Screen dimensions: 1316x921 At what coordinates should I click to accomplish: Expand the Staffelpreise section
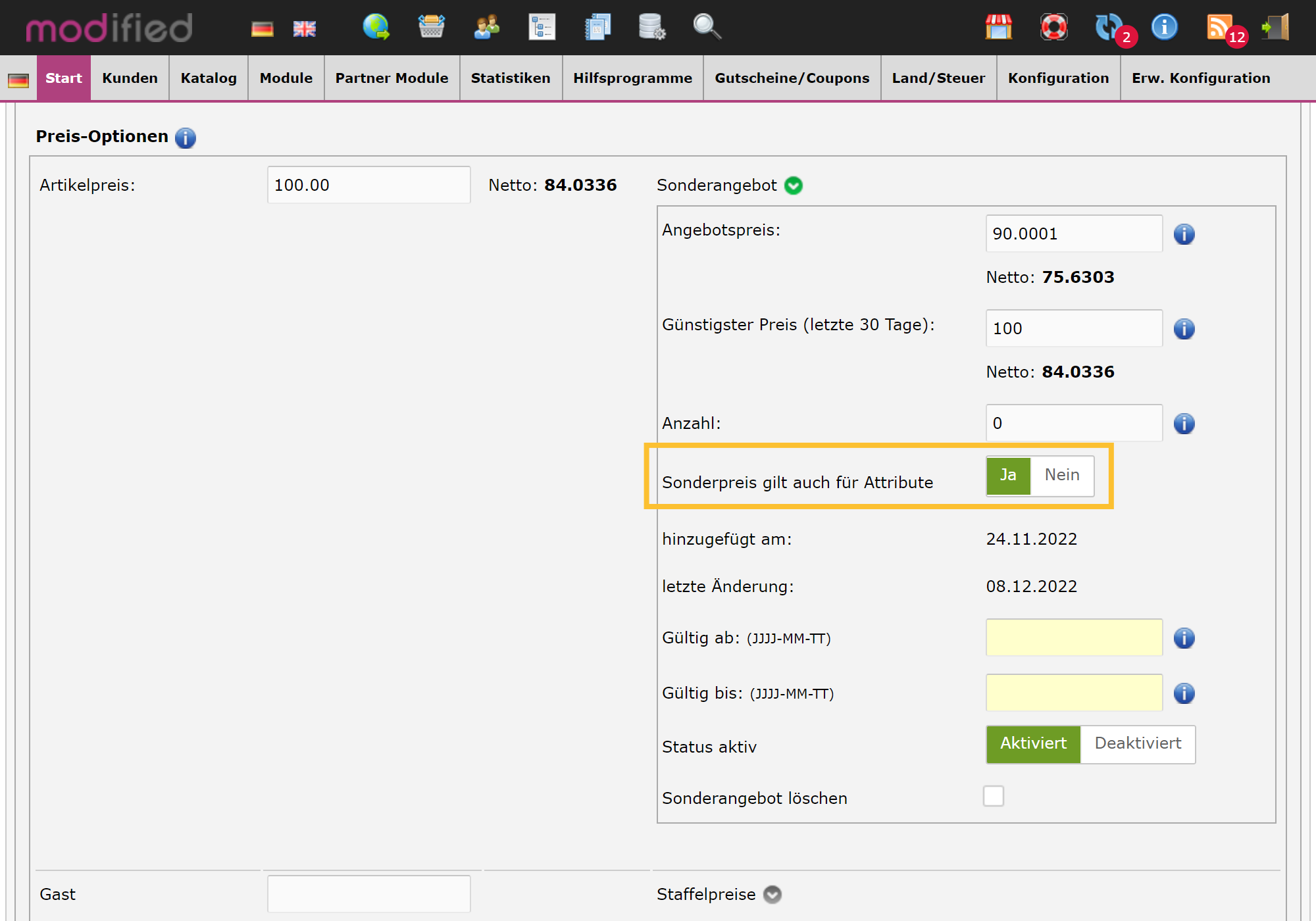772,895
